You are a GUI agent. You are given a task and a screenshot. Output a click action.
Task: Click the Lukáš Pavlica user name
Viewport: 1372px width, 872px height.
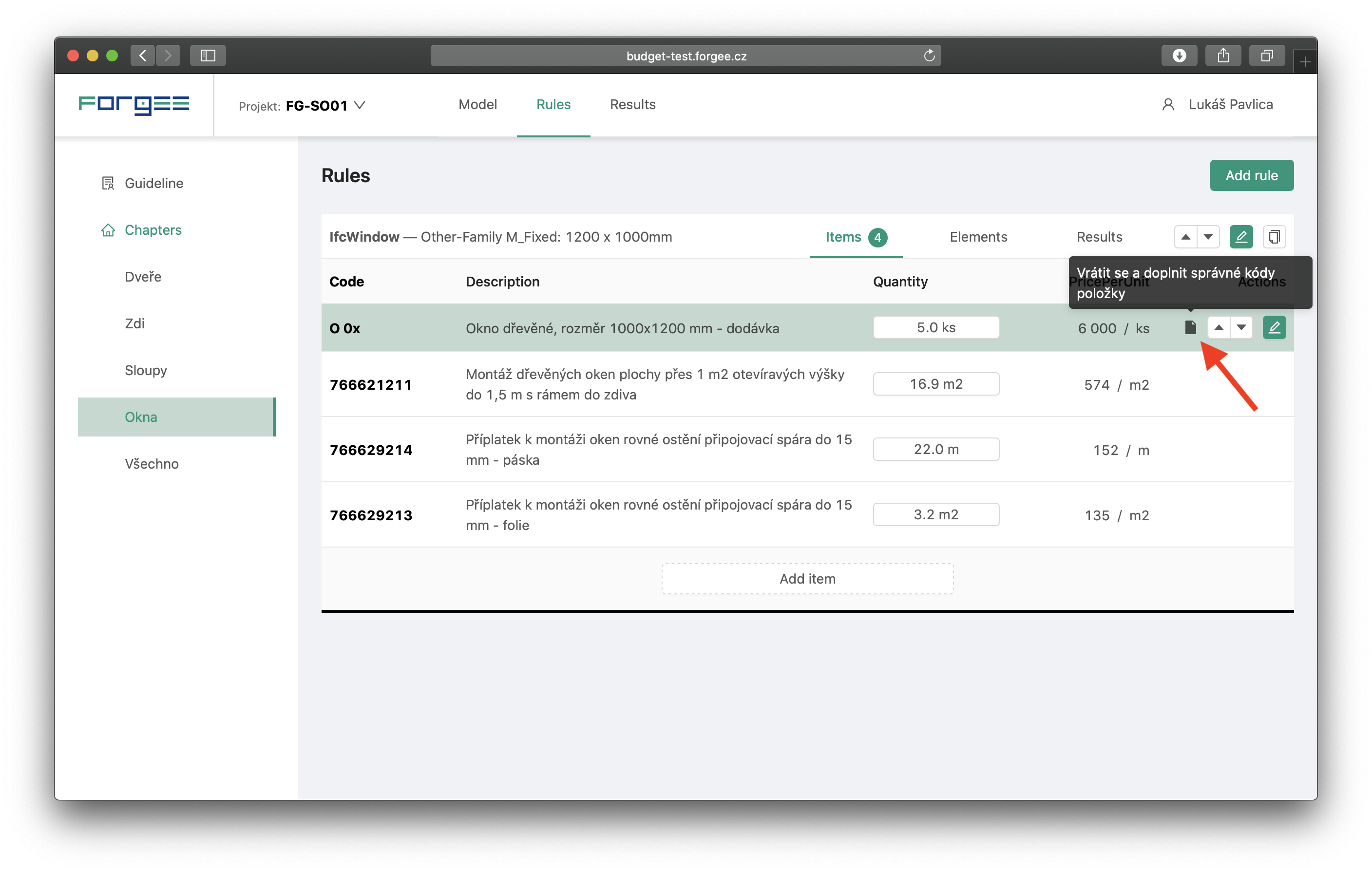(1231, 105)
